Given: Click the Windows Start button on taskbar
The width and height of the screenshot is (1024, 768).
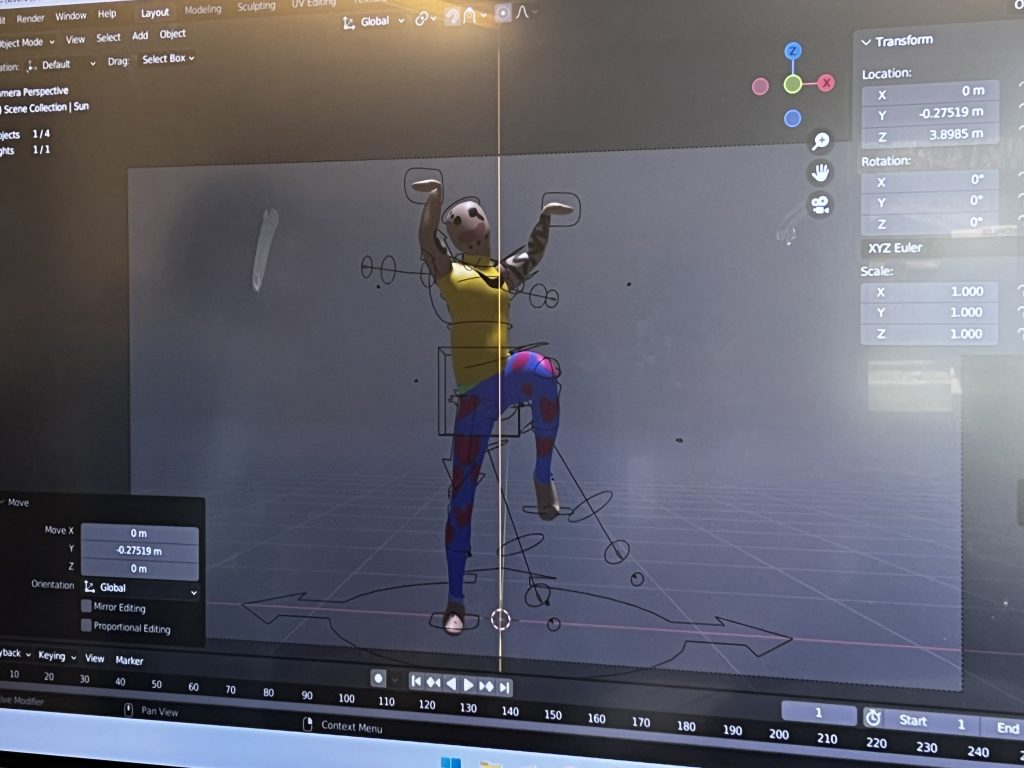Looking at the screenshot, I should (x=451, y=763).
